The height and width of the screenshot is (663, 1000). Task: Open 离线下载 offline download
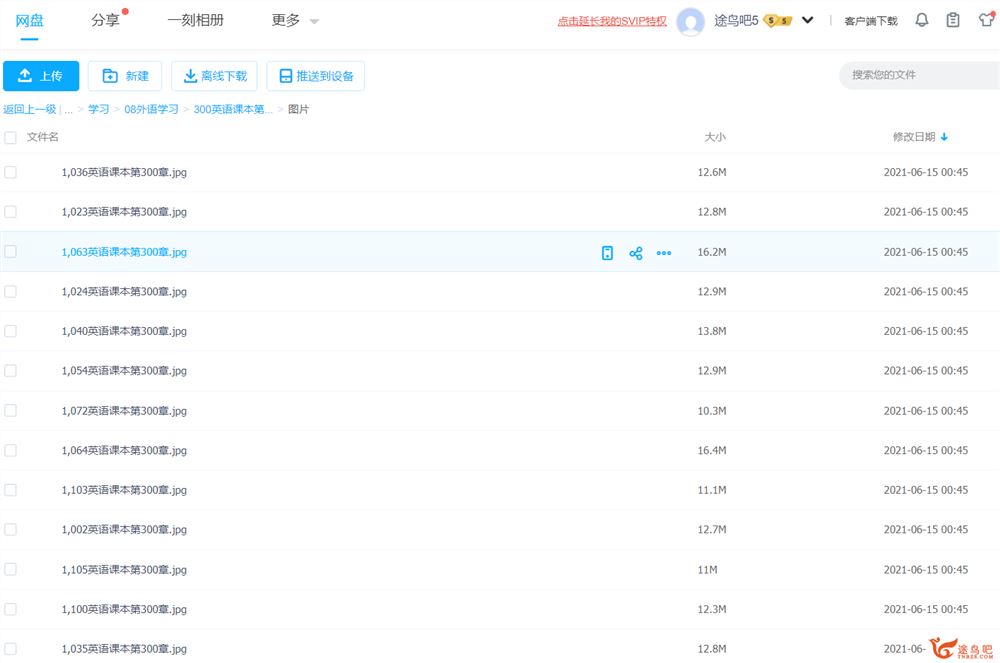214,76
